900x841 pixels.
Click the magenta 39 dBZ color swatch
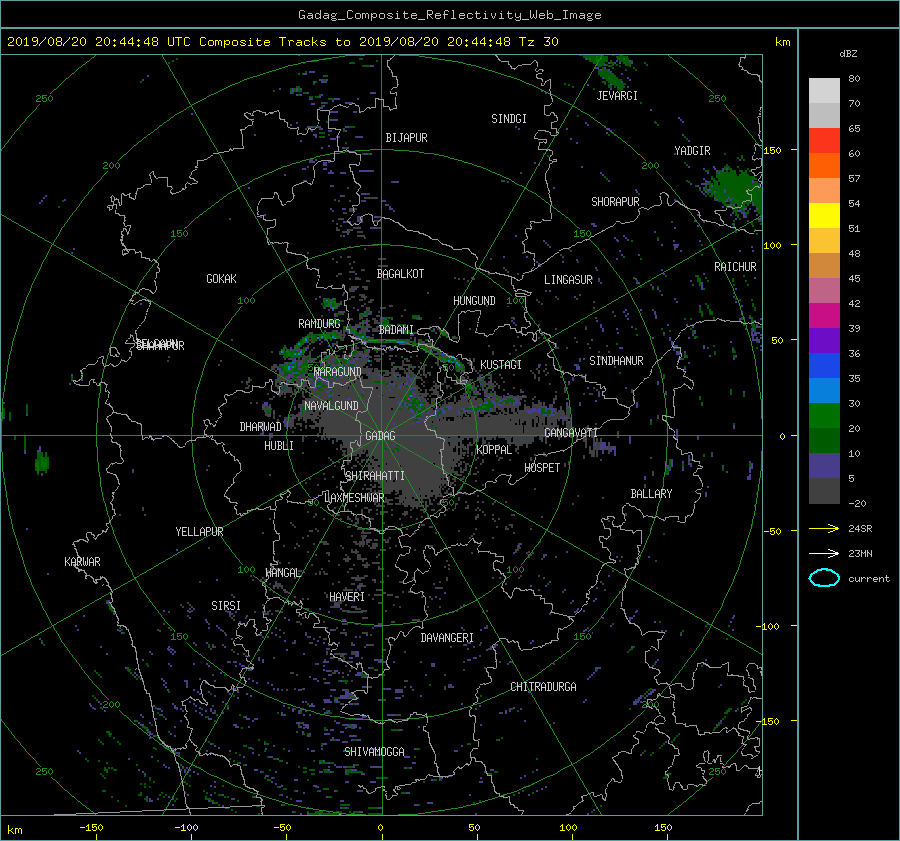(824, 316)
